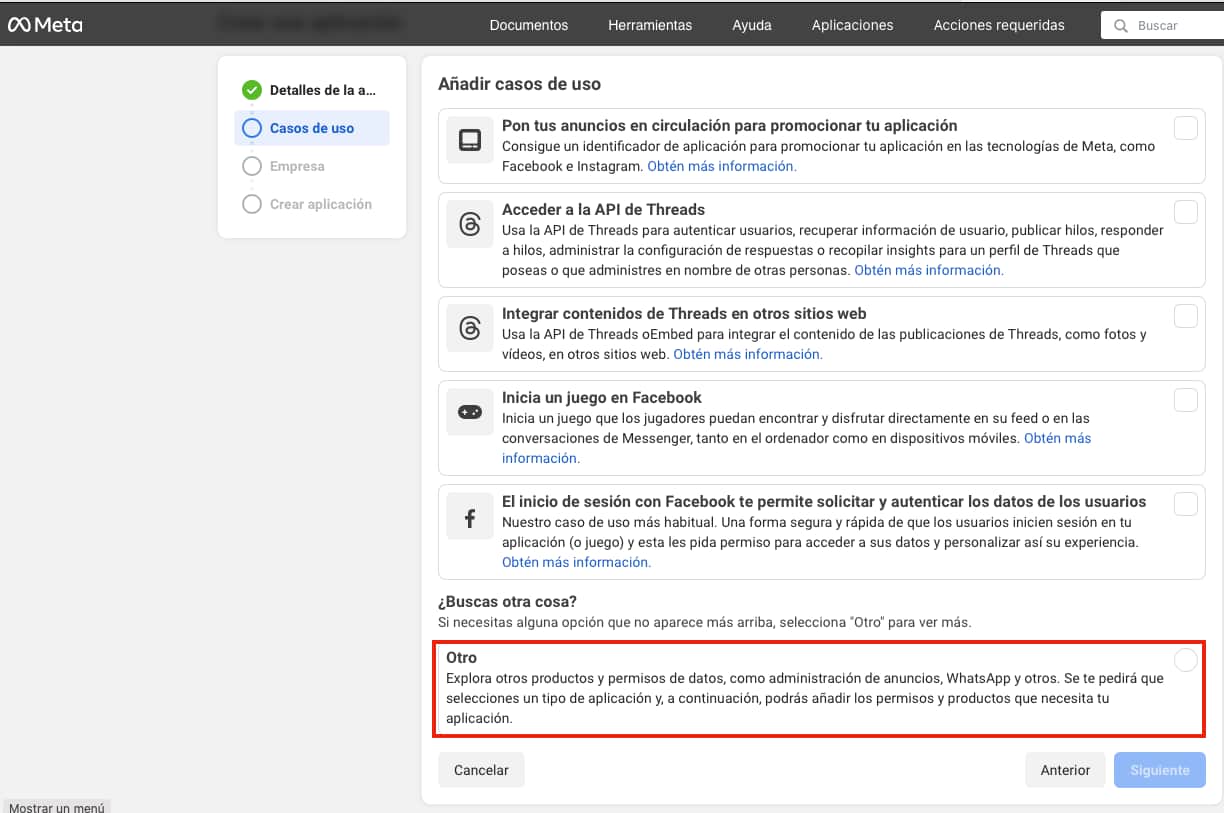The image size is (1224, 813).
Task: Click the Inicia un juego en Facebook title
Action: 602,397
